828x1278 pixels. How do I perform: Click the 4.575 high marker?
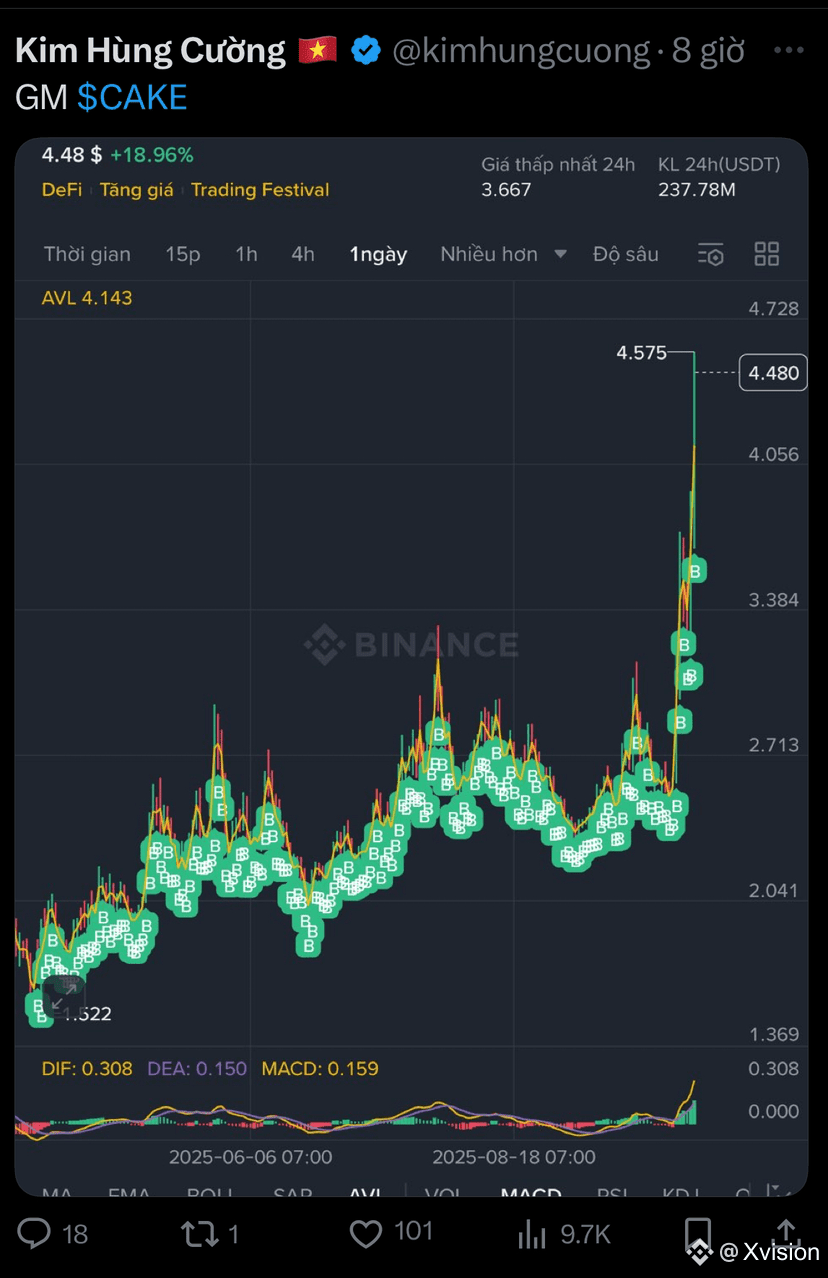[x=641, y=352]
